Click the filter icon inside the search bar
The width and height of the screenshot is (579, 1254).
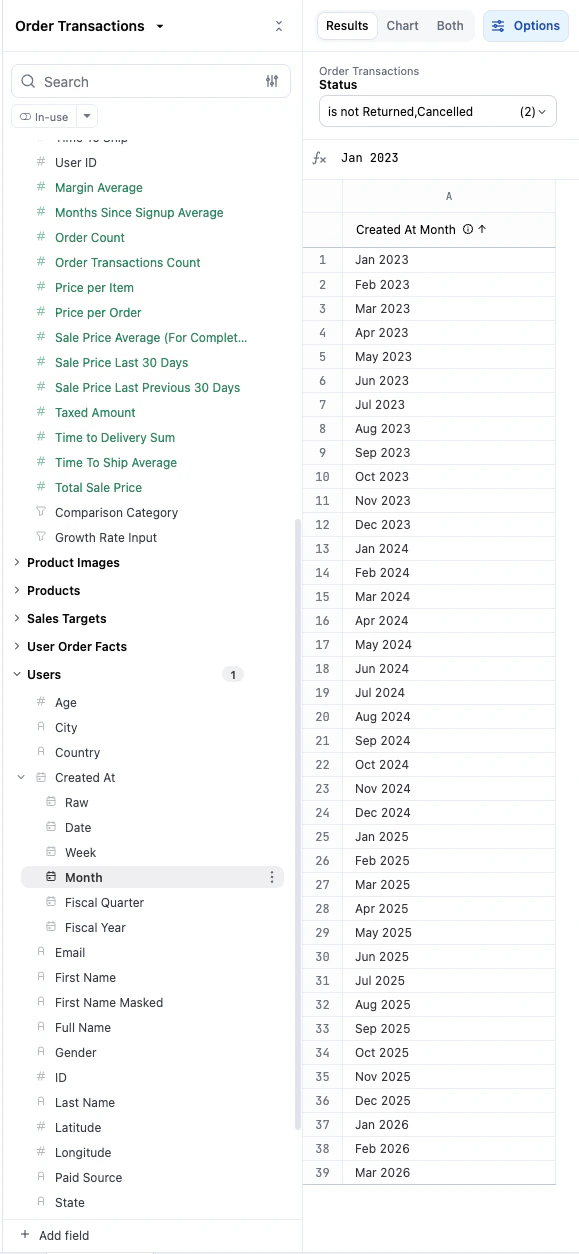click(271, 81)
